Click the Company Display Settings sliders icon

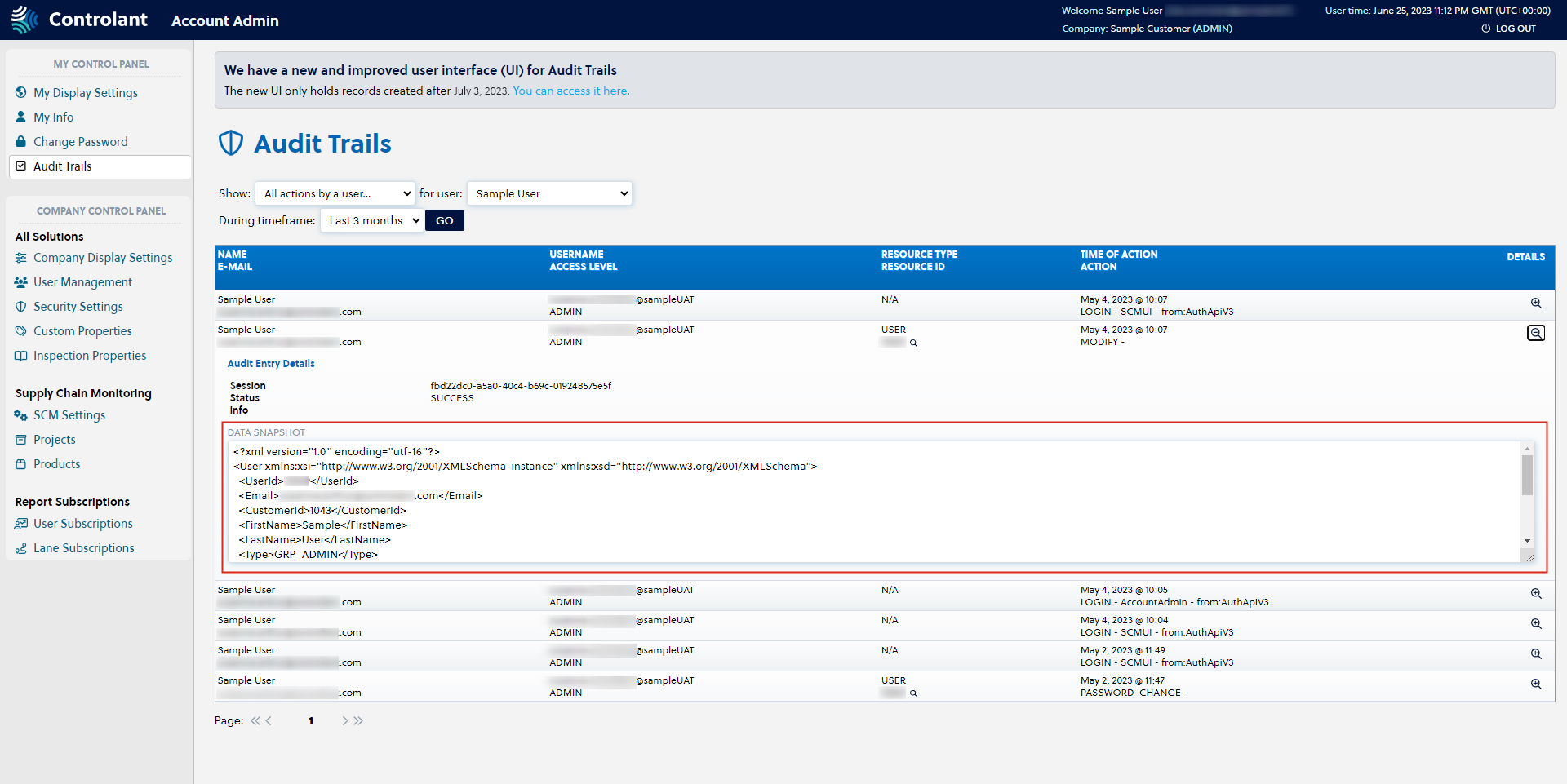coord(21,258)
